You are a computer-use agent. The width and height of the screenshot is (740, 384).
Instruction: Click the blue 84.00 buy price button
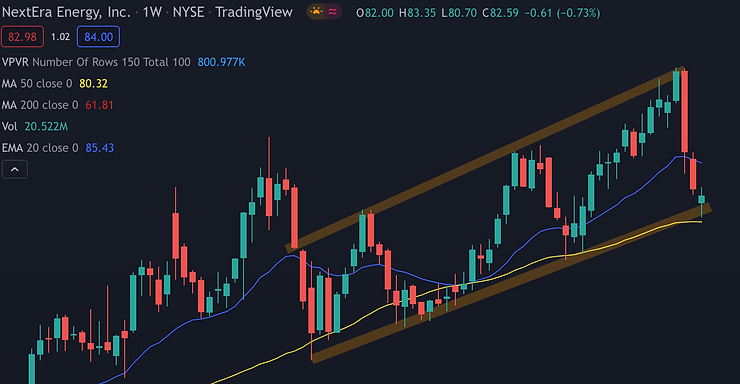coord(99,37)
